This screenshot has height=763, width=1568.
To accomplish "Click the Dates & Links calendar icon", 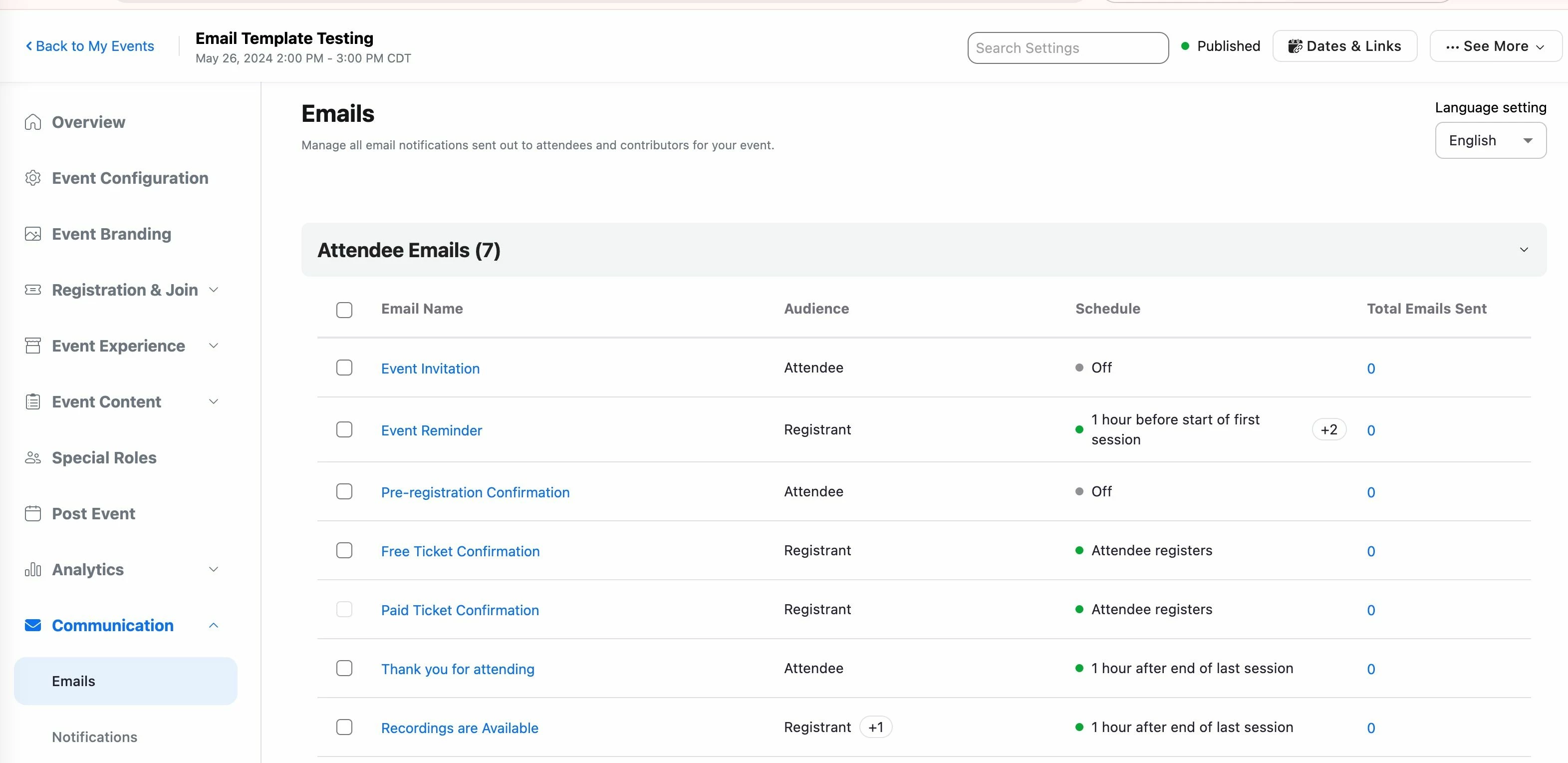I will [x=1296, y=46].
